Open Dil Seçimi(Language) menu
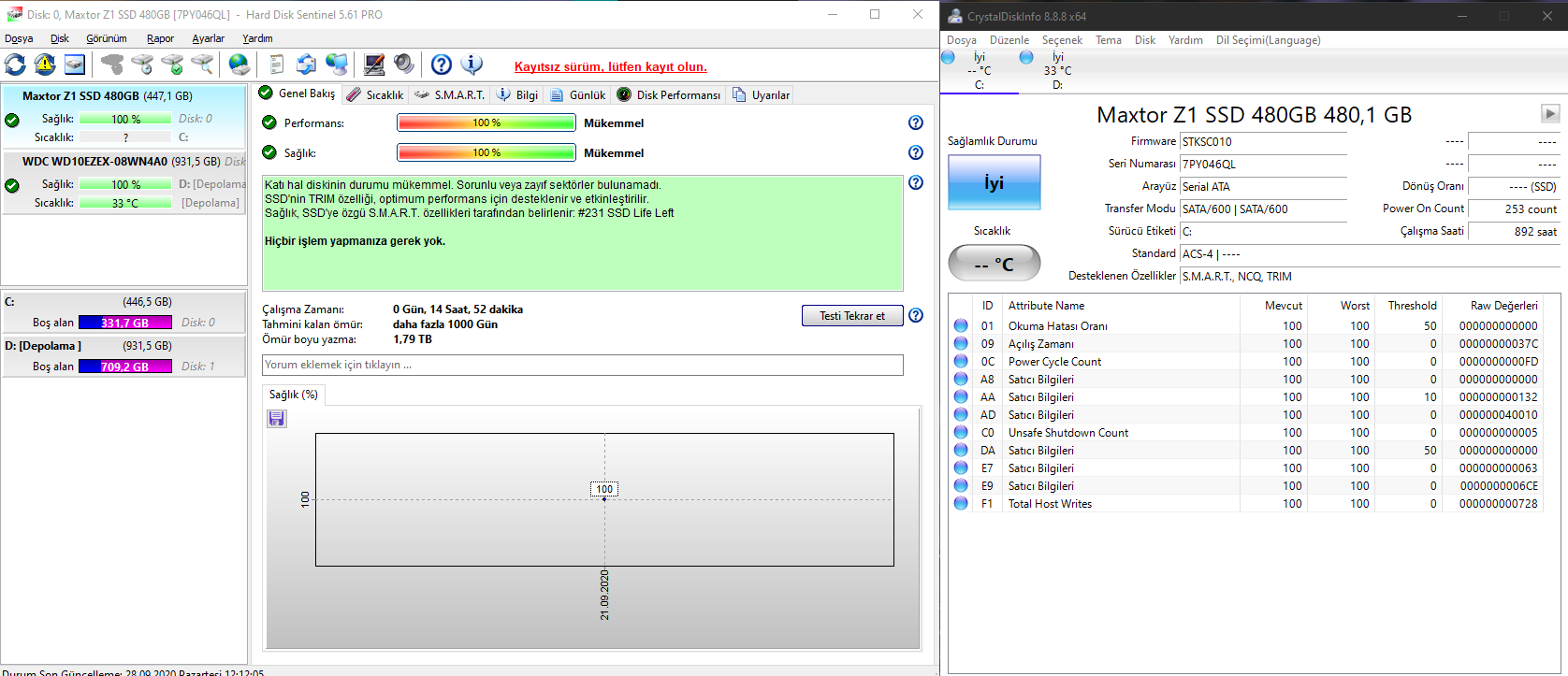This screenshot has height=676, width=1568. click(x=1269, y=40)
